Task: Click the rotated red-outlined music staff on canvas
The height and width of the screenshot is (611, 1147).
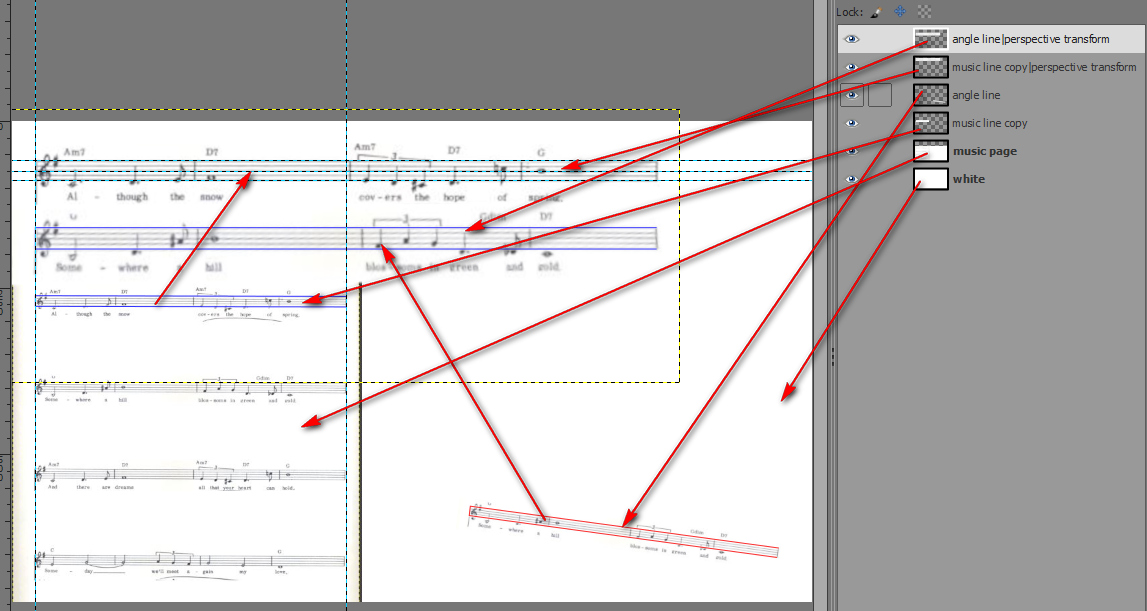Action: 623,532
